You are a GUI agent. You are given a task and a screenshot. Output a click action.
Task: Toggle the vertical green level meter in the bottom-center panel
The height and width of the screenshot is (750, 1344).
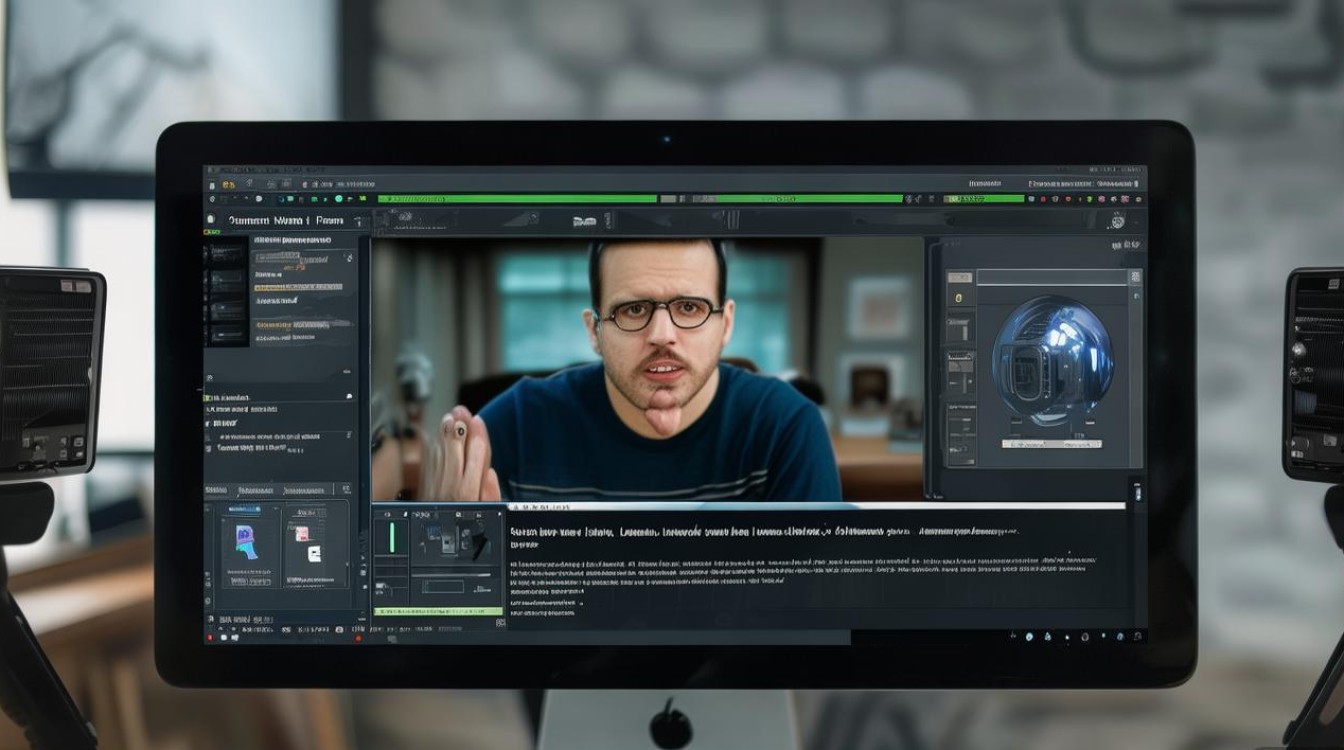(x=392, y=535)
